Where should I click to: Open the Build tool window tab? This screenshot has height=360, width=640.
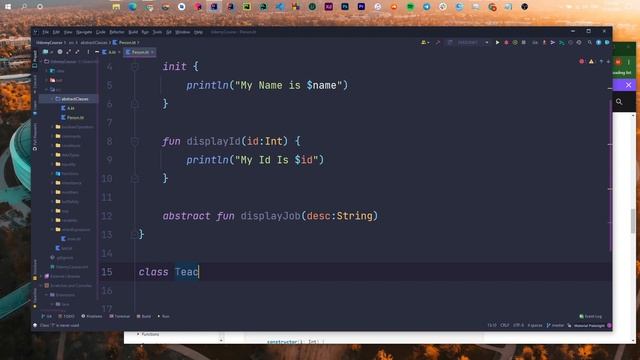[144, 316]
